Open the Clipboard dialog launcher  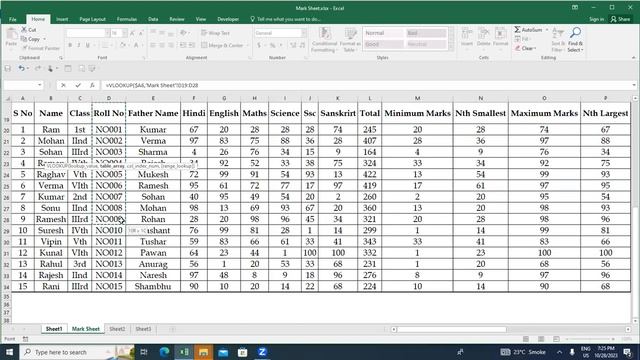[x=61, y=58]
